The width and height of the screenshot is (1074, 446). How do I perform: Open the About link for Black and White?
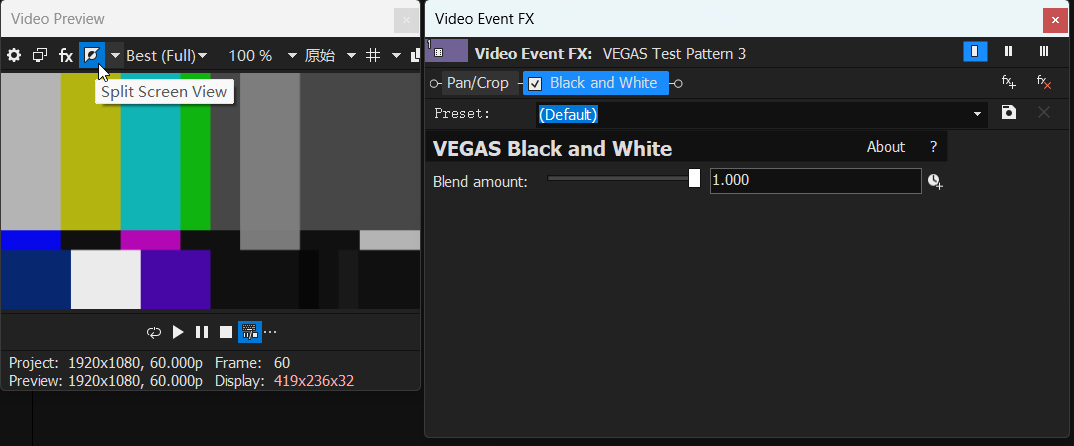pos(886,147)
